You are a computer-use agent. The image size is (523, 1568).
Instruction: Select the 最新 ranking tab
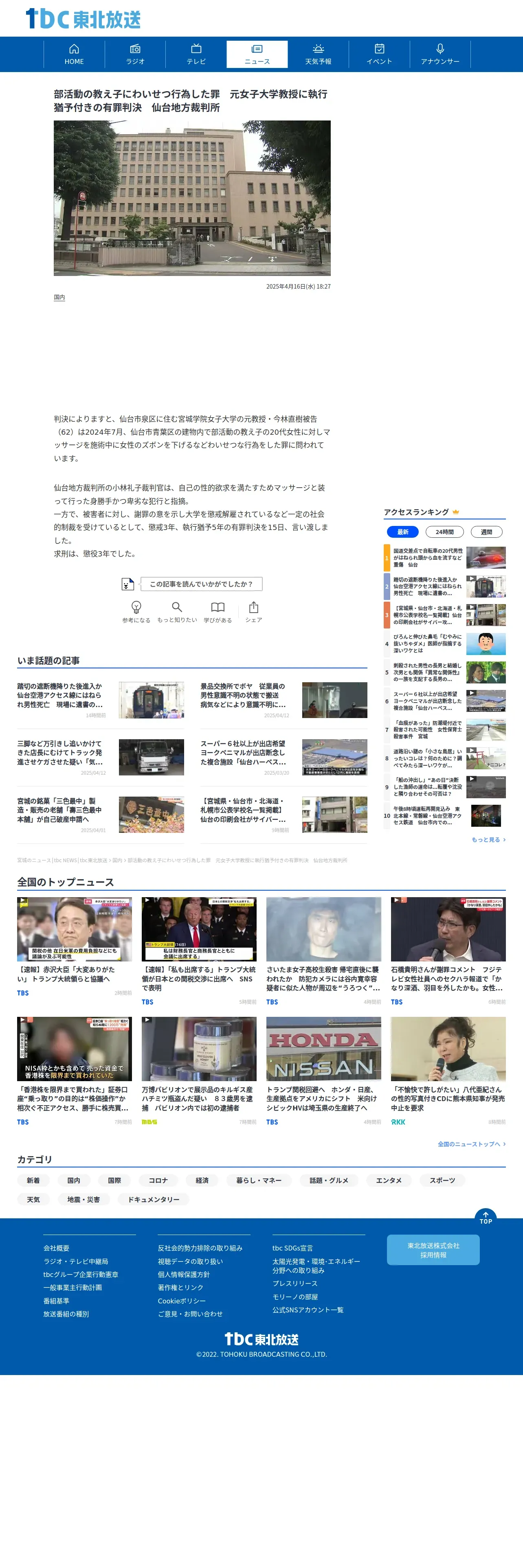[402, 532]
